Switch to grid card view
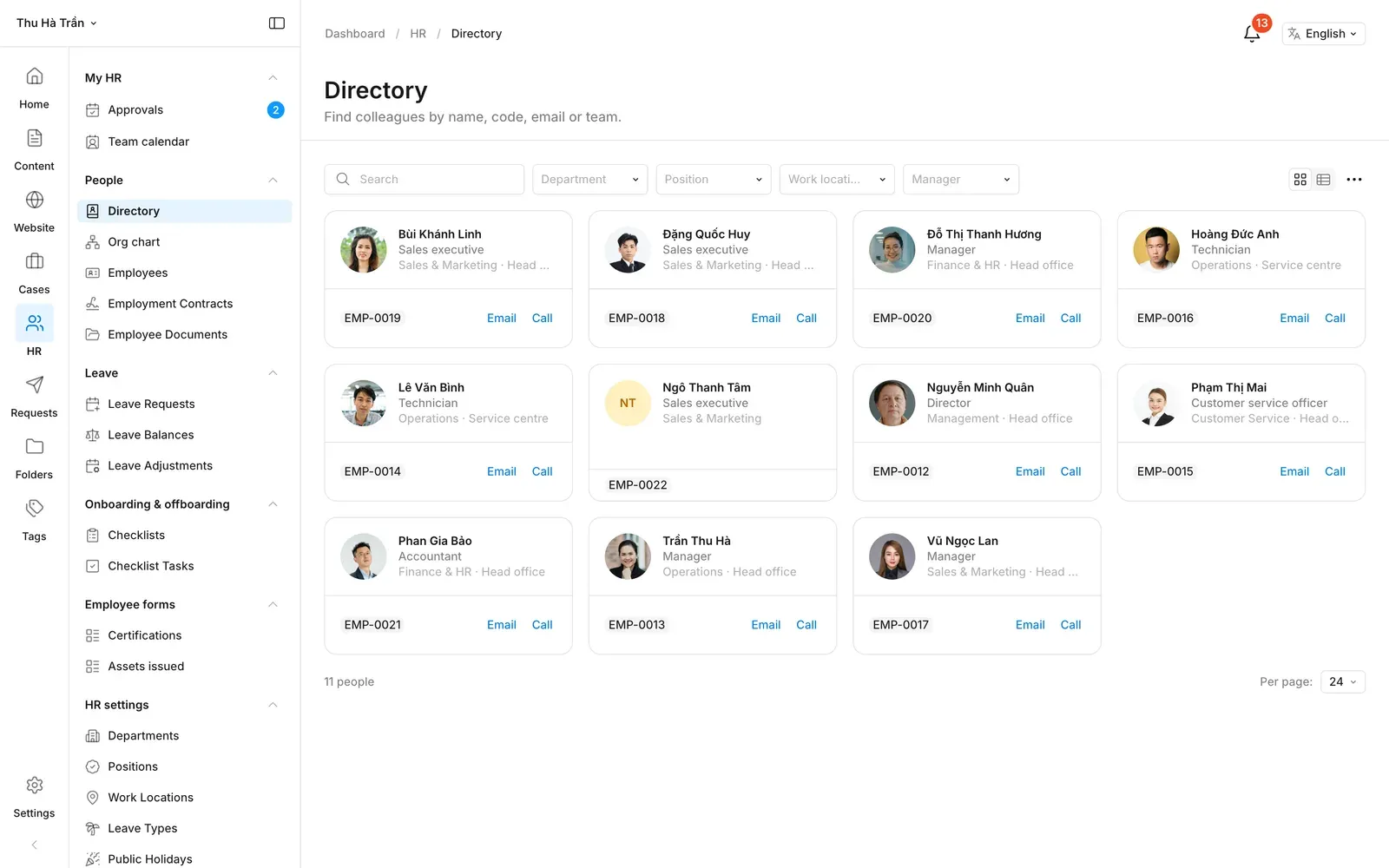 pyautogui.click(x=1300, y=180)
